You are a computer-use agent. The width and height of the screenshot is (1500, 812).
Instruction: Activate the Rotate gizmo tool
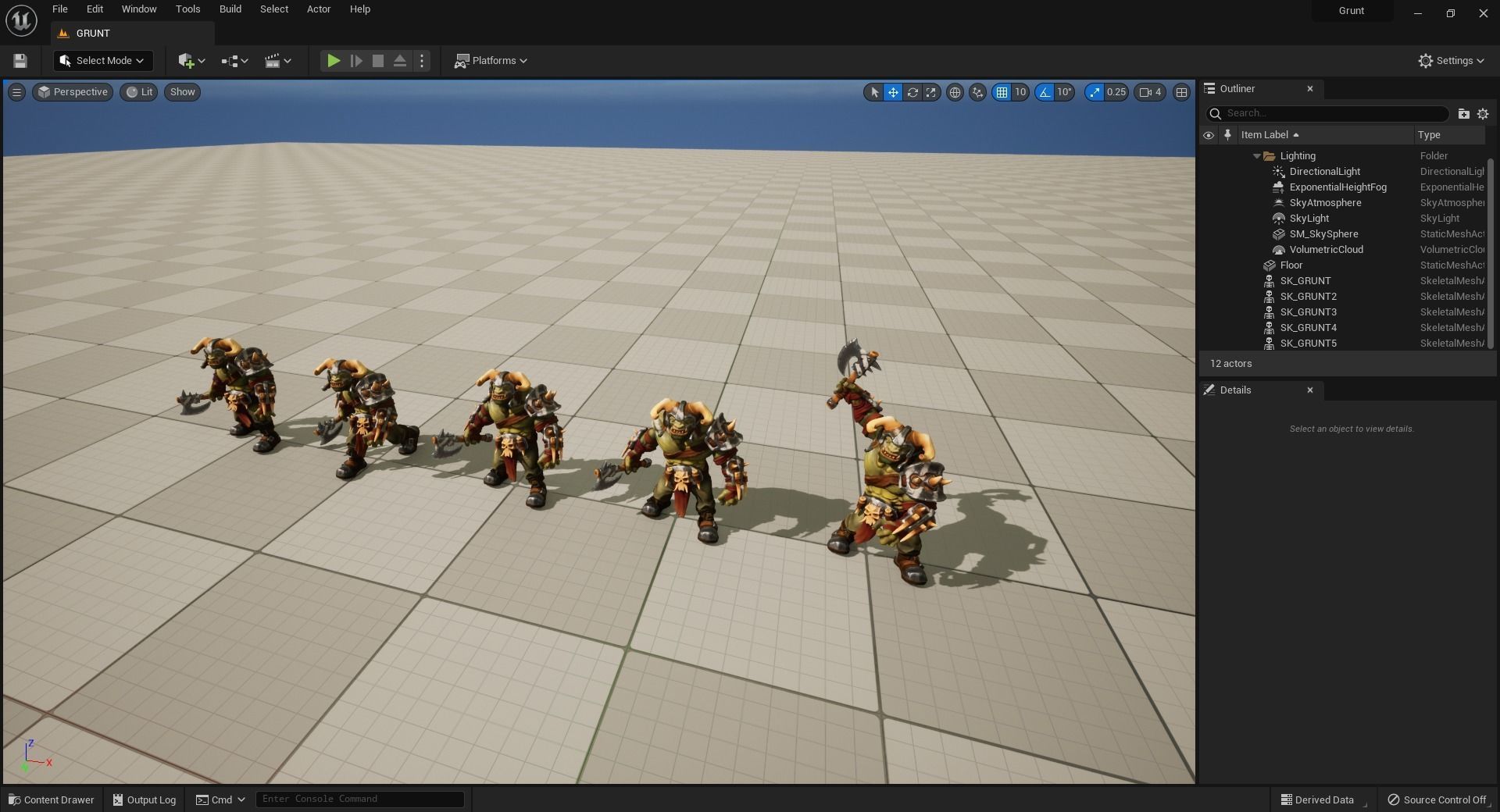(912, 92)
